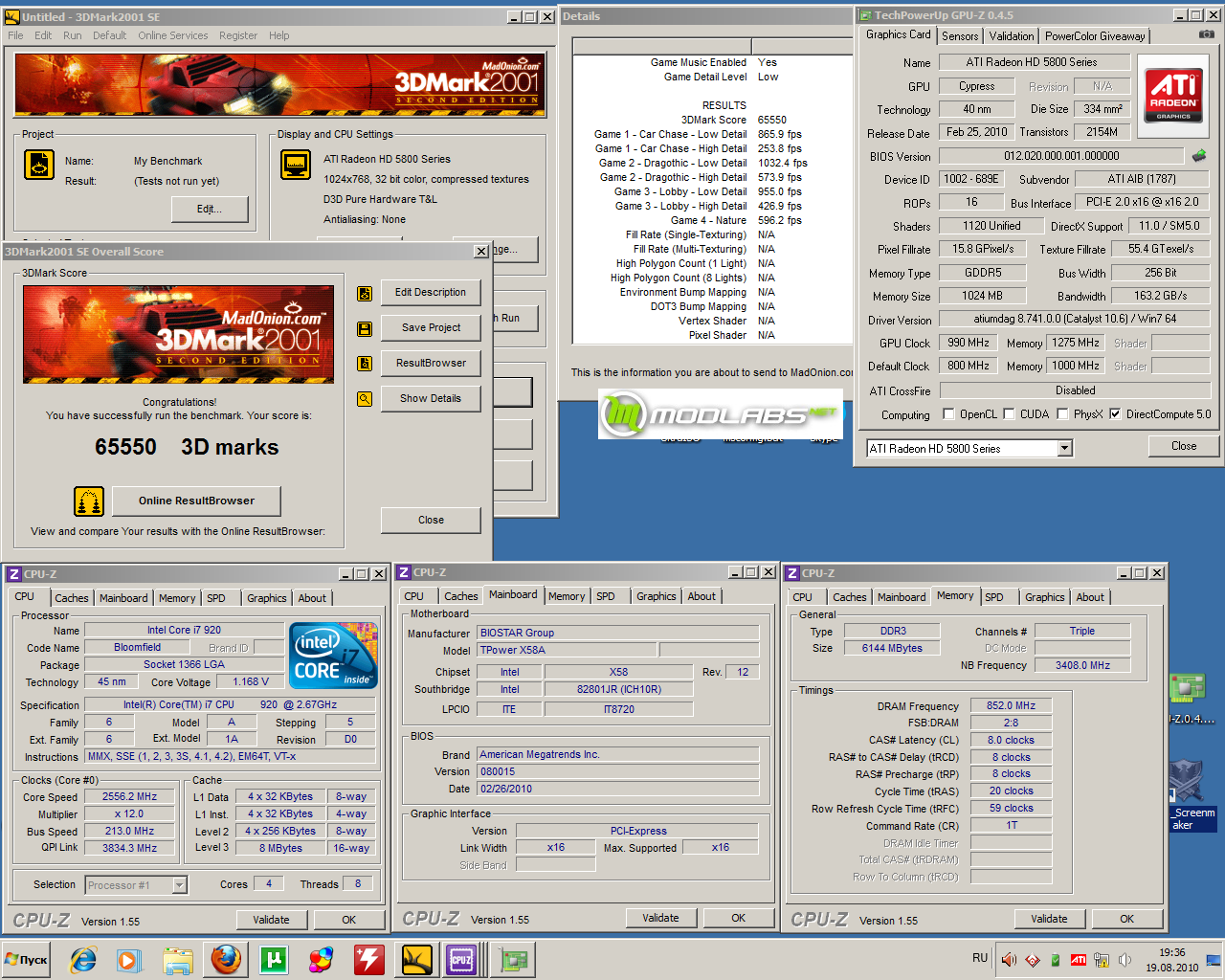Close the Overall Score dialog via Close button

click(431, 521)
